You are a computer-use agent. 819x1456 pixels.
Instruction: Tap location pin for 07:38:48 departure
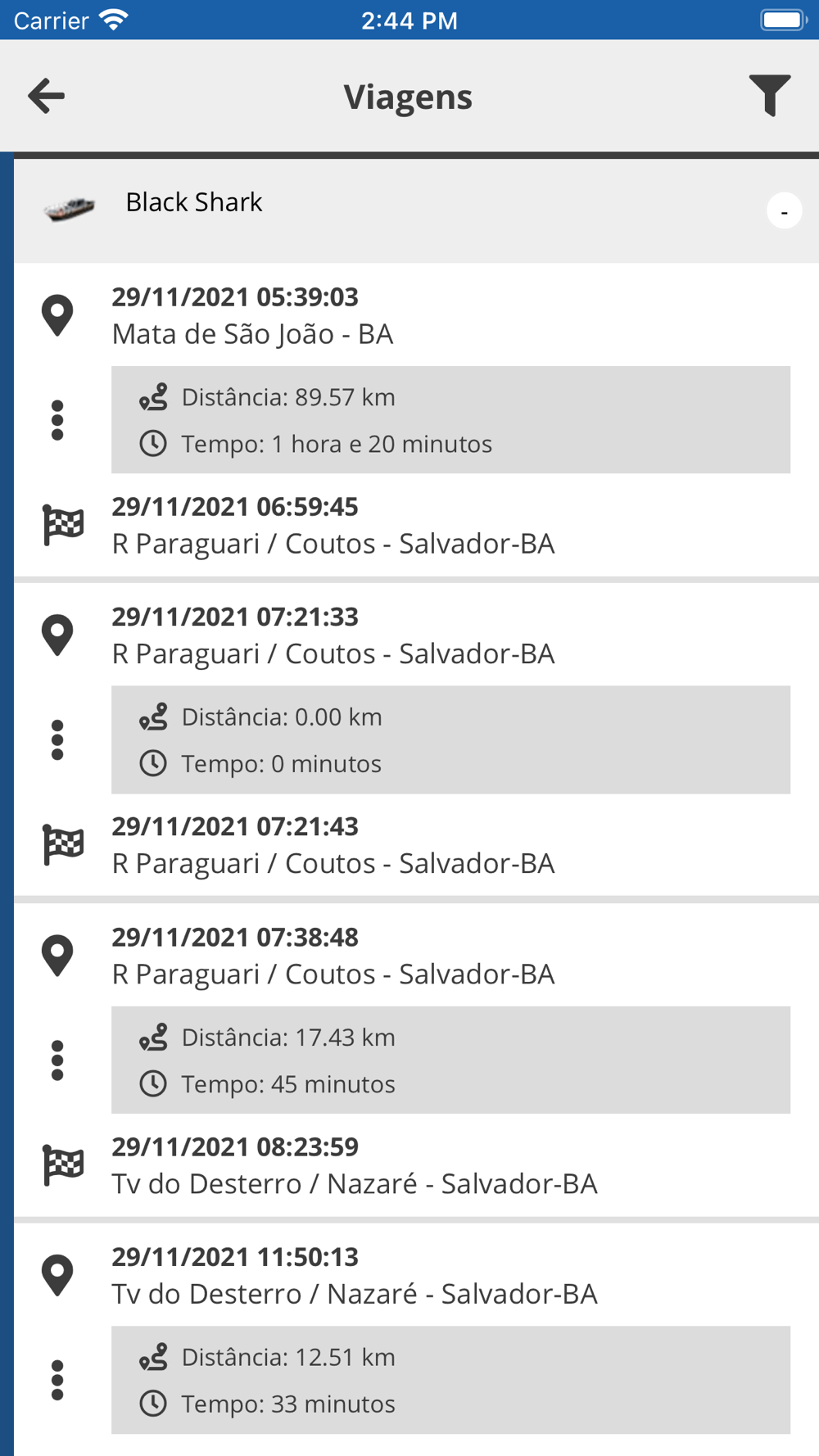pos(57,956)
